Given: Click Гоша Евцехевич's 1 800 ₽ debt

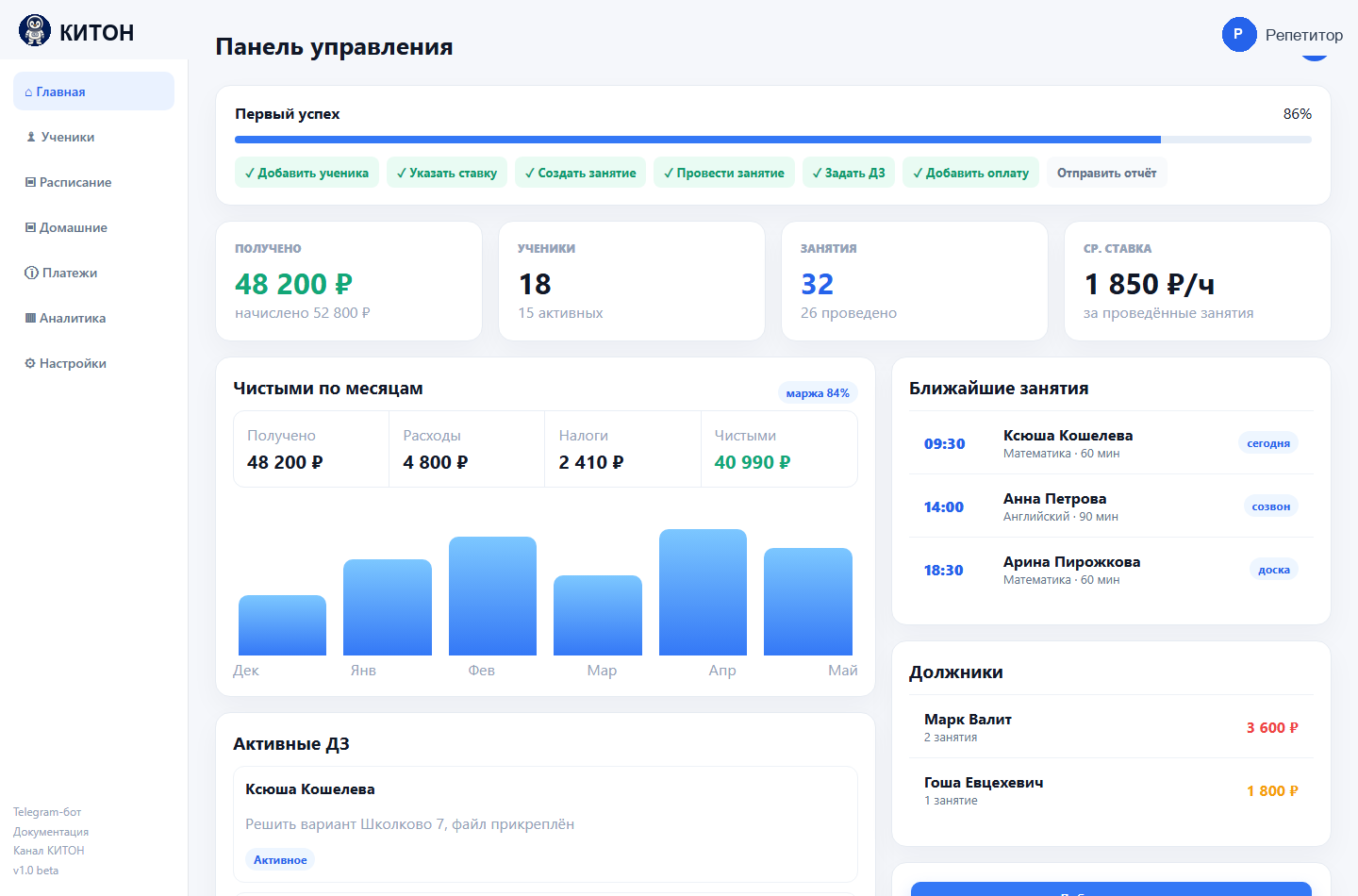Looking at the screenshot, I should click(x=1272, y=791).
